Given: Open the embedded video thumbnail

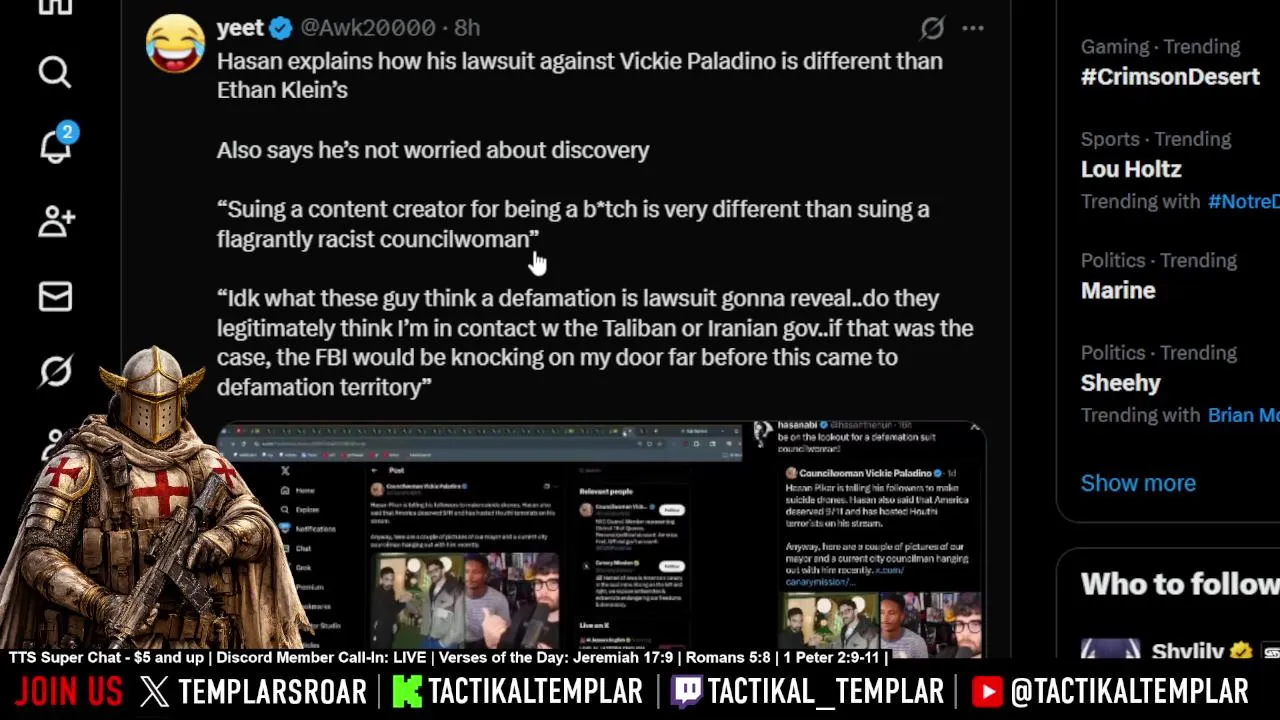Looking at the screenshot, I should coord(601,538).
